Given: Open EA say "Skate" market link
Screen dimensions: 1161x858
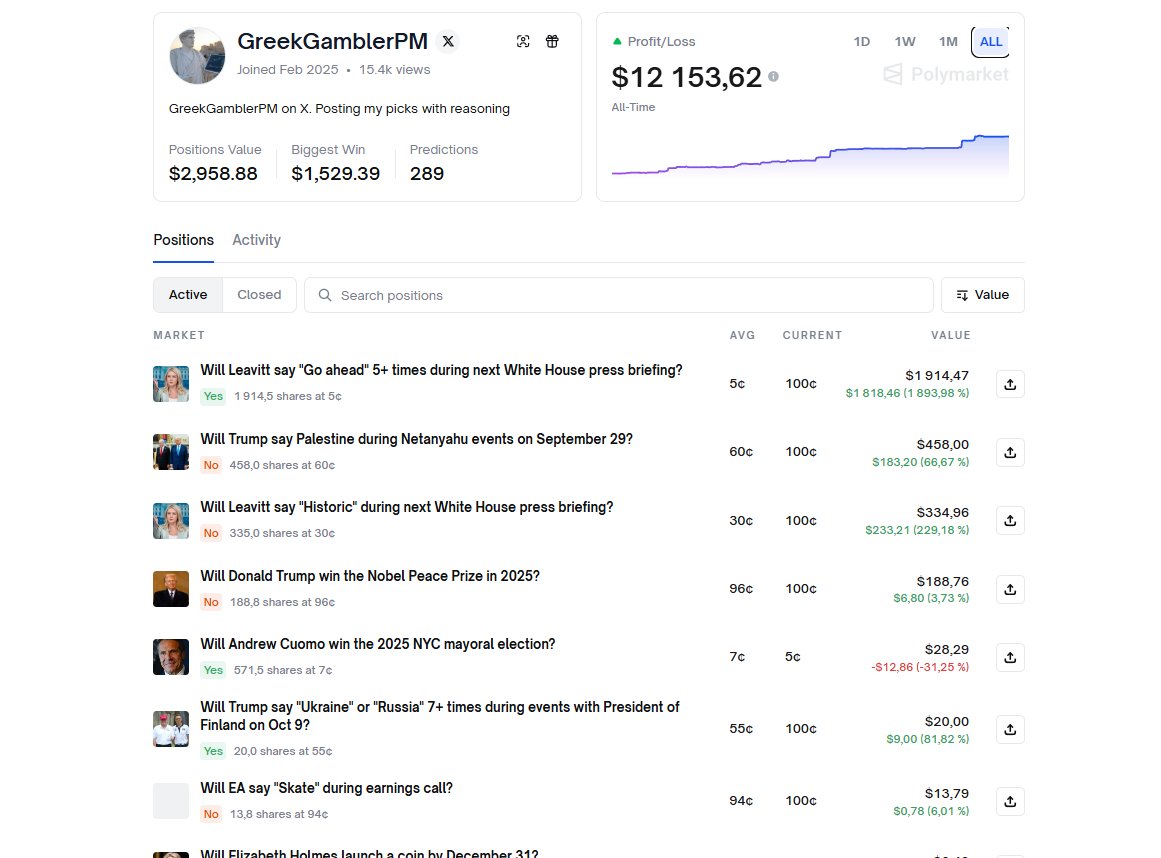Looking at the screenshot, I should pyautogui.click(x=327, y=788).
